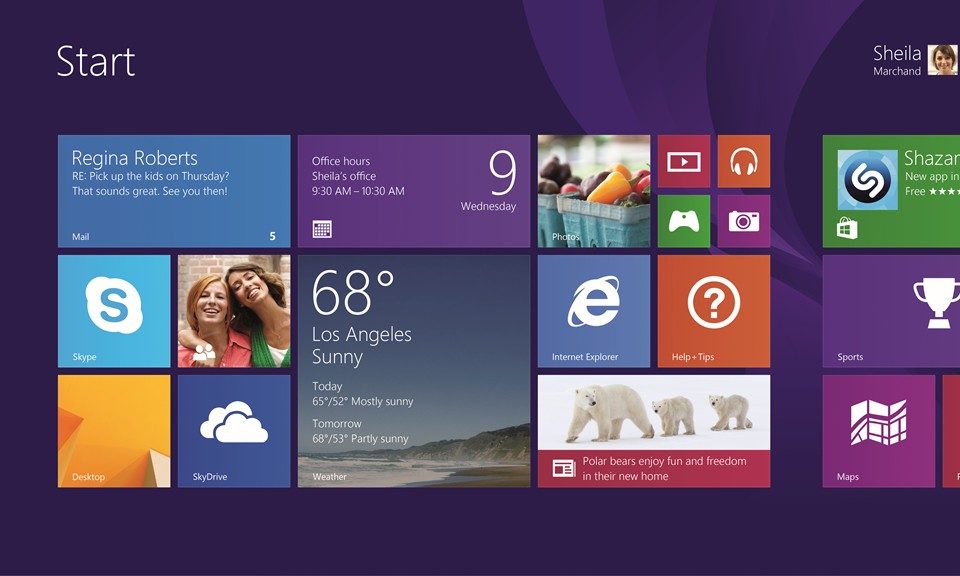Open the People tile with two women
Viewport: 960px width, 576px height.
[234, 311]
